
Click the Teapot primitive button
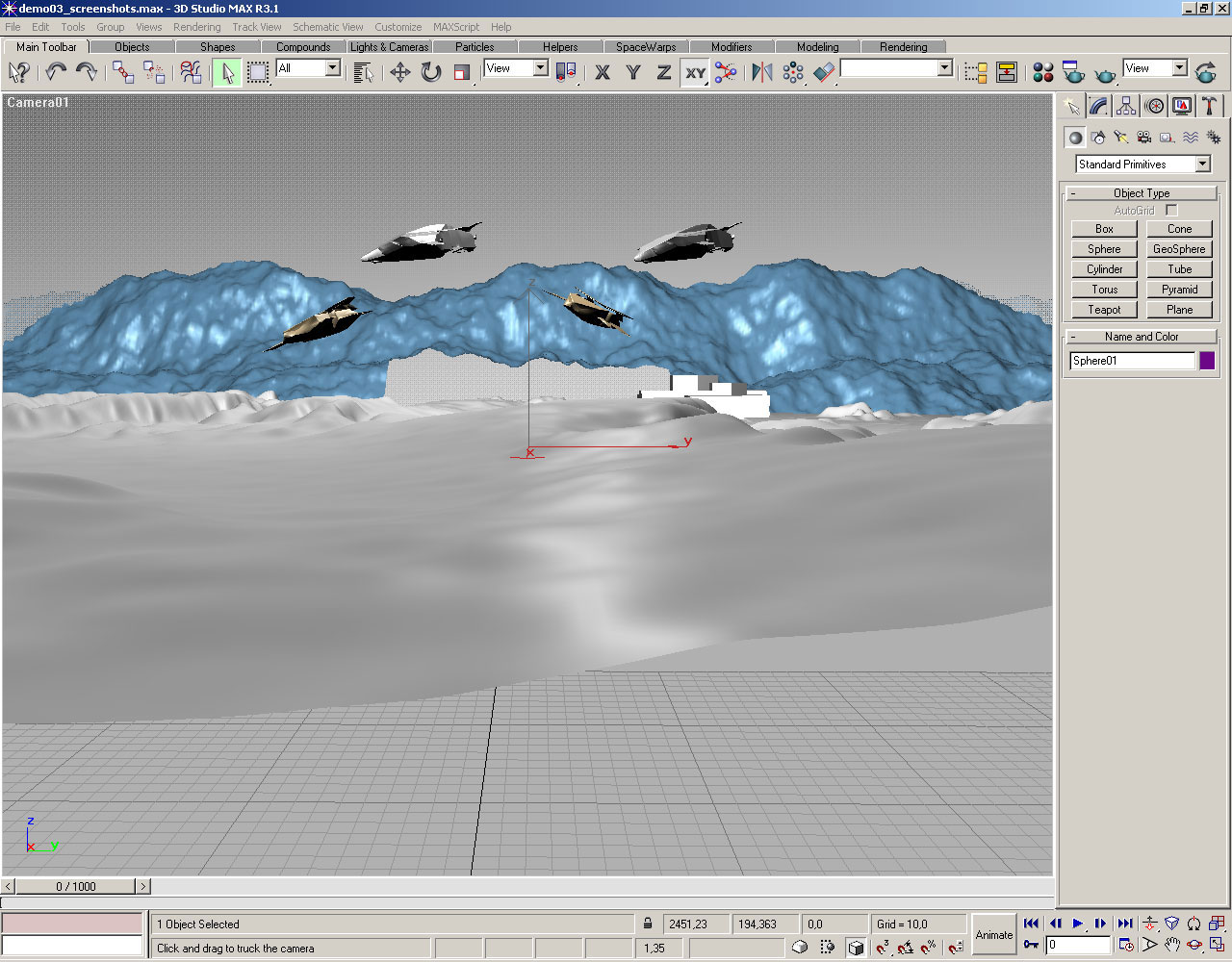click(x=1104, y=310)
